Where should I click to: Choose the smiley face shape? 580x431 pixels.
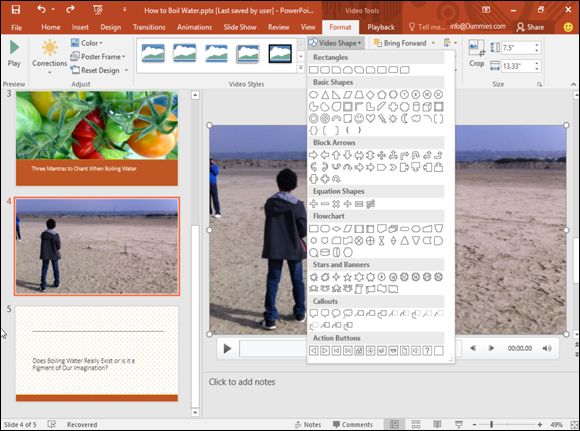(359, 119)
